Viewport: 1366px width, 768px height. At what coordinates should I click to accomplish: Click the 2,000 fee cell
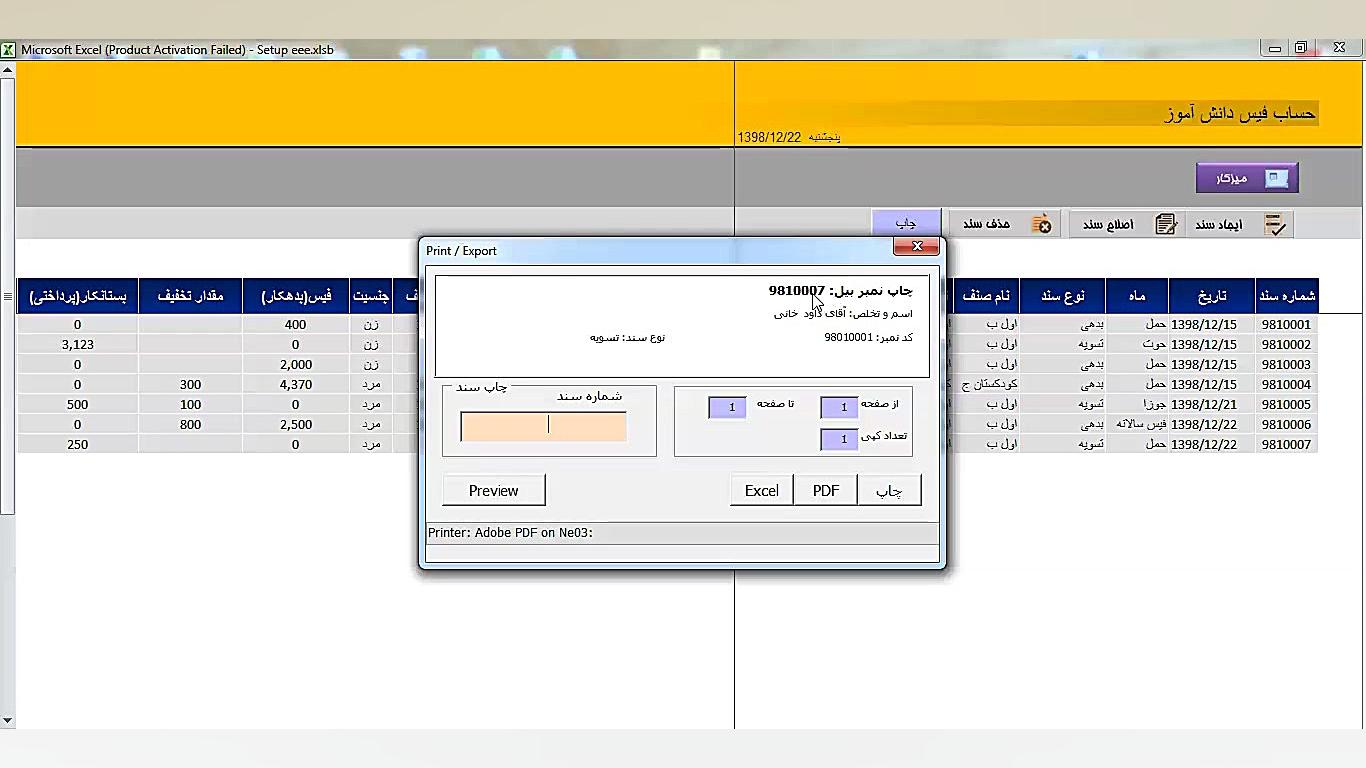tap(296, 364)
